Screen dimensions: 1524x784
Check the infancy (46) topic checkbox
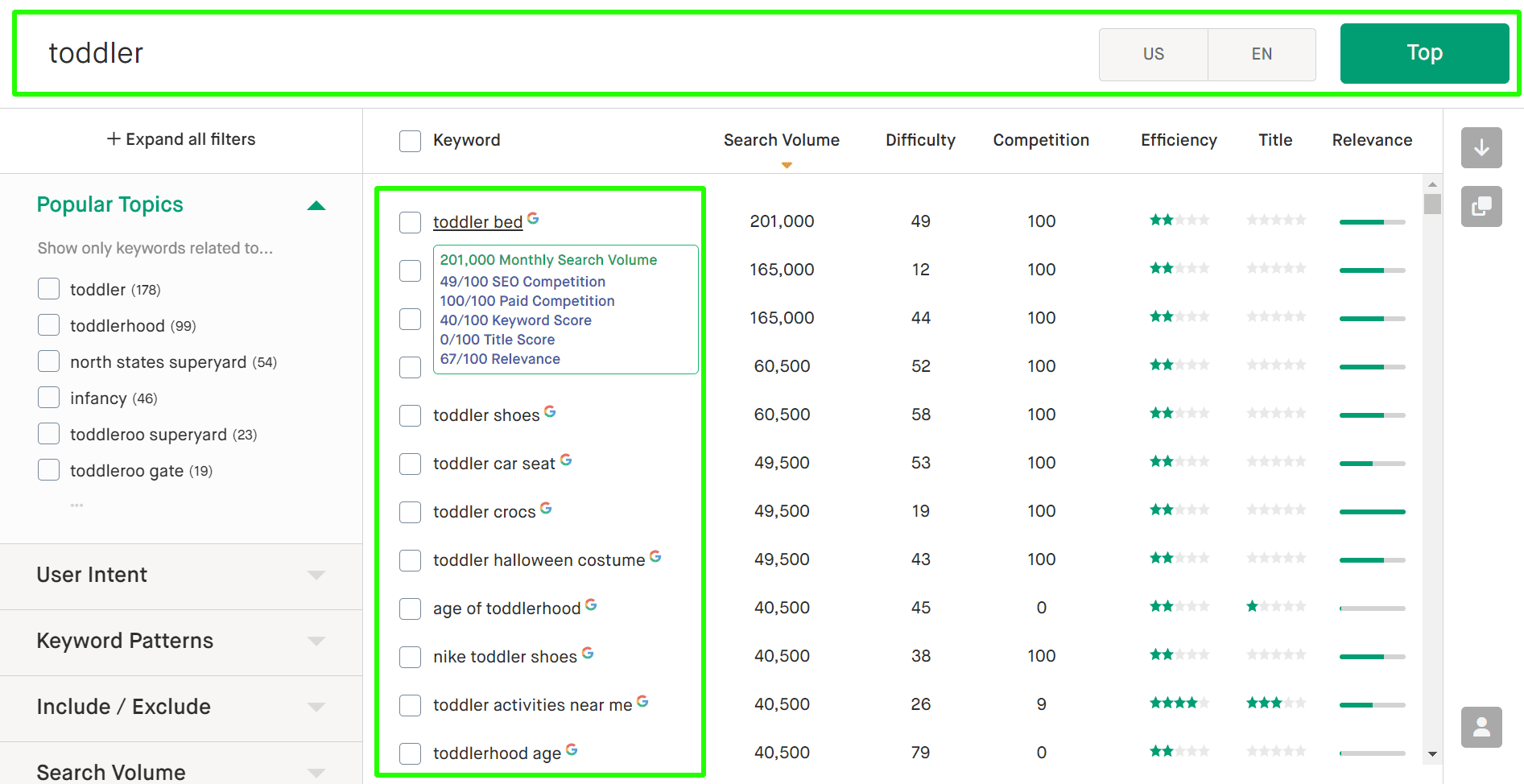48,397
